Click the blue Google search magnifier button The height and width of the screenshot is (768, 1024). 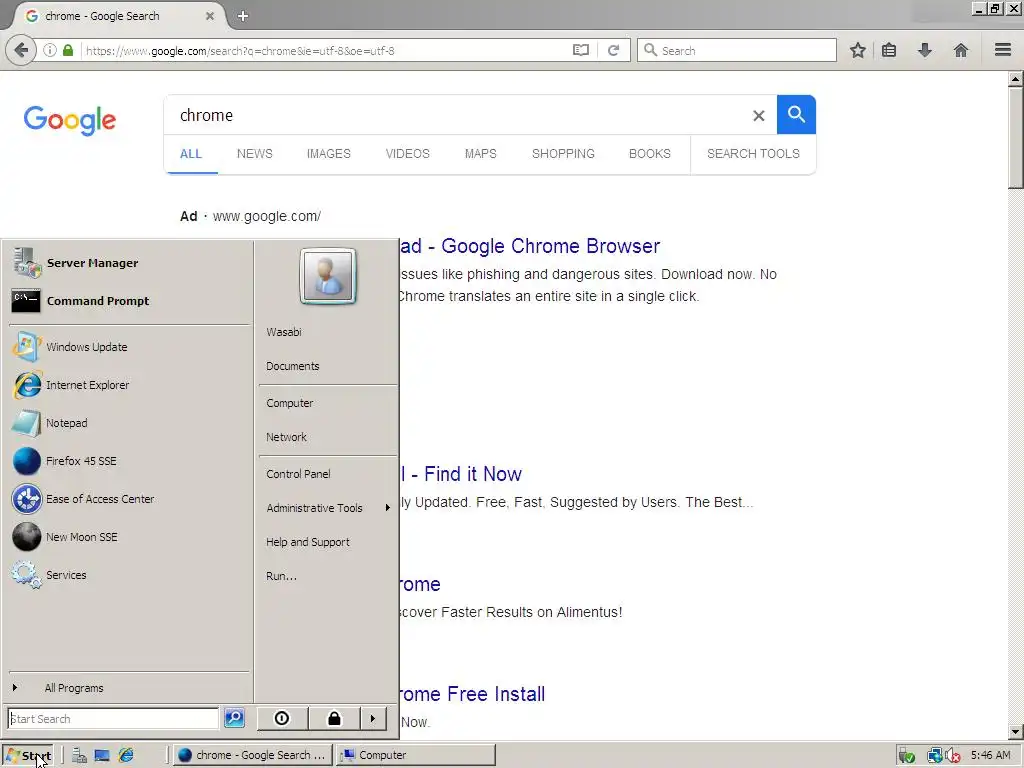pos(796,114)
